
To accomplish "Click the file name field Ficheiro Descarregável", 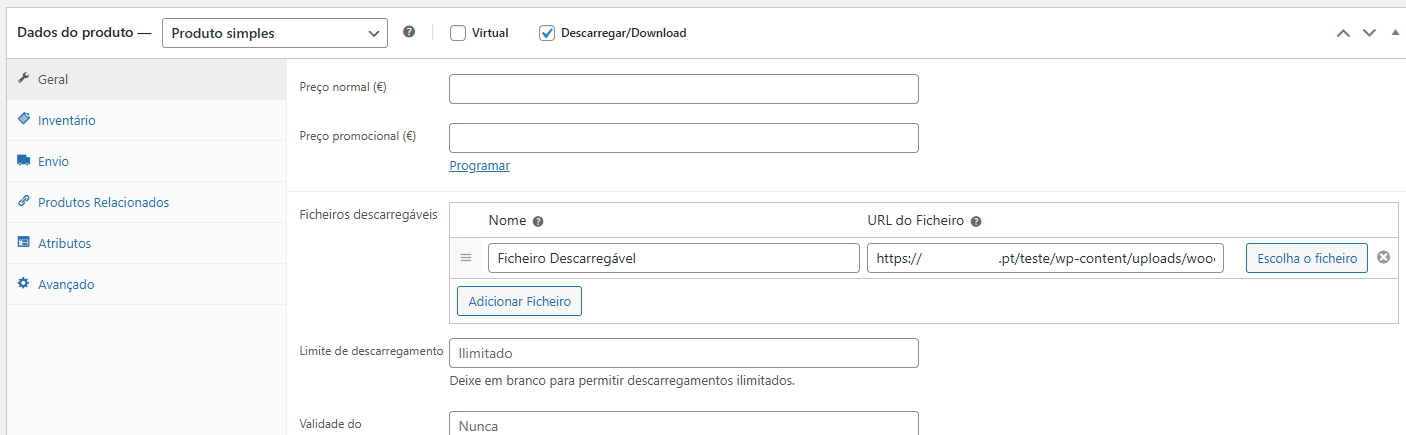I will click(x=674, y=258).
